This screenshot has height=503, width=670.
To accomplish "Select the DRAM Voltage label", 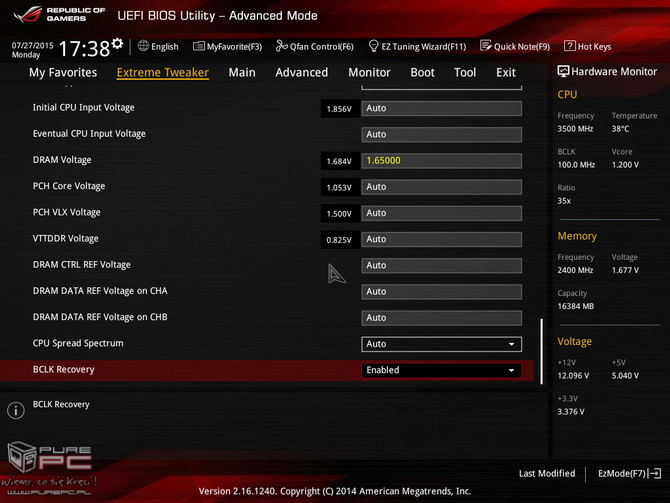I will pos(62,160).
